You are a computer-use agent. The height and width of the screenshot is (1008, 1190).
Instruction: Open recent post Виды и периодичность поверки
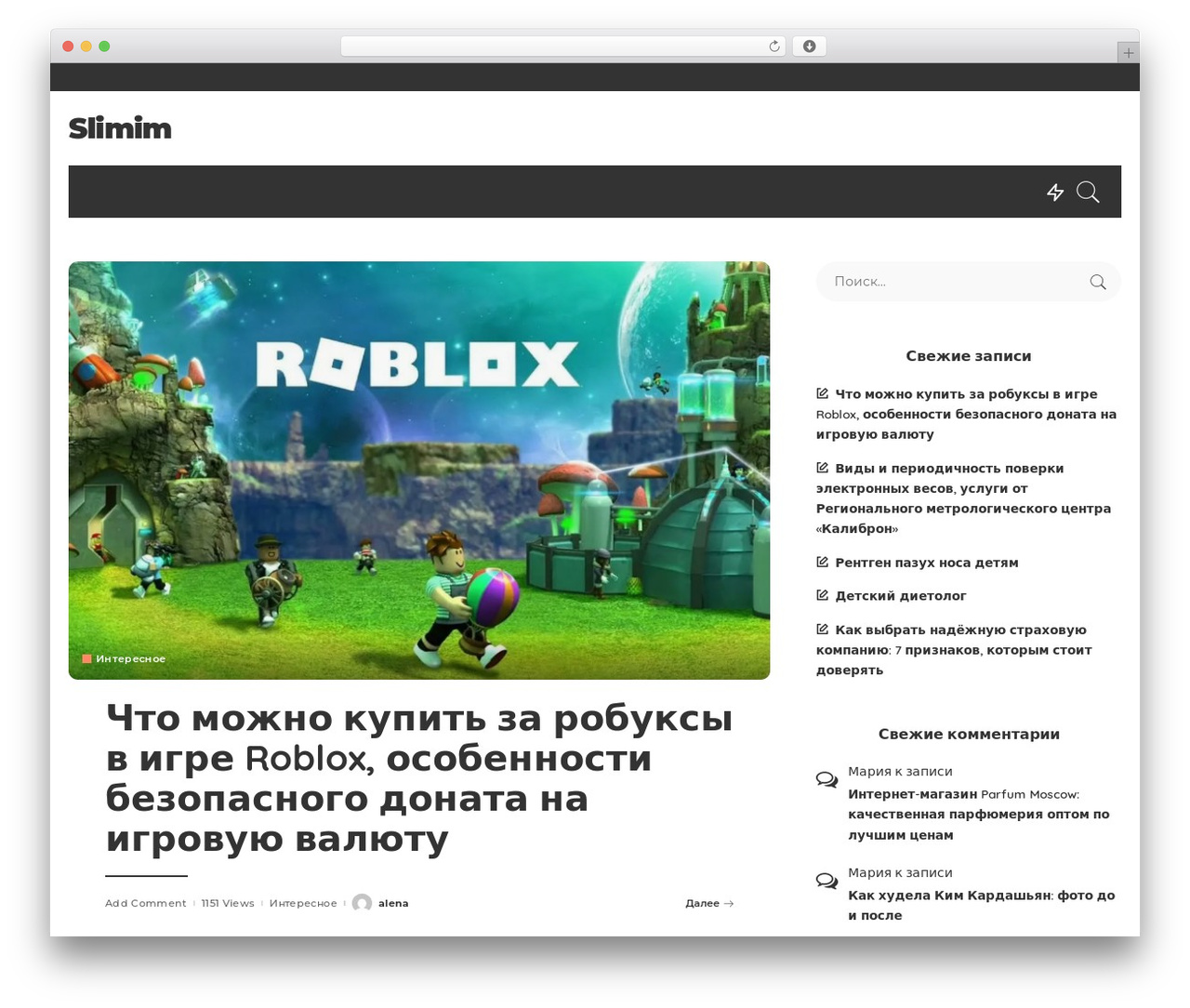coord(963,498)
